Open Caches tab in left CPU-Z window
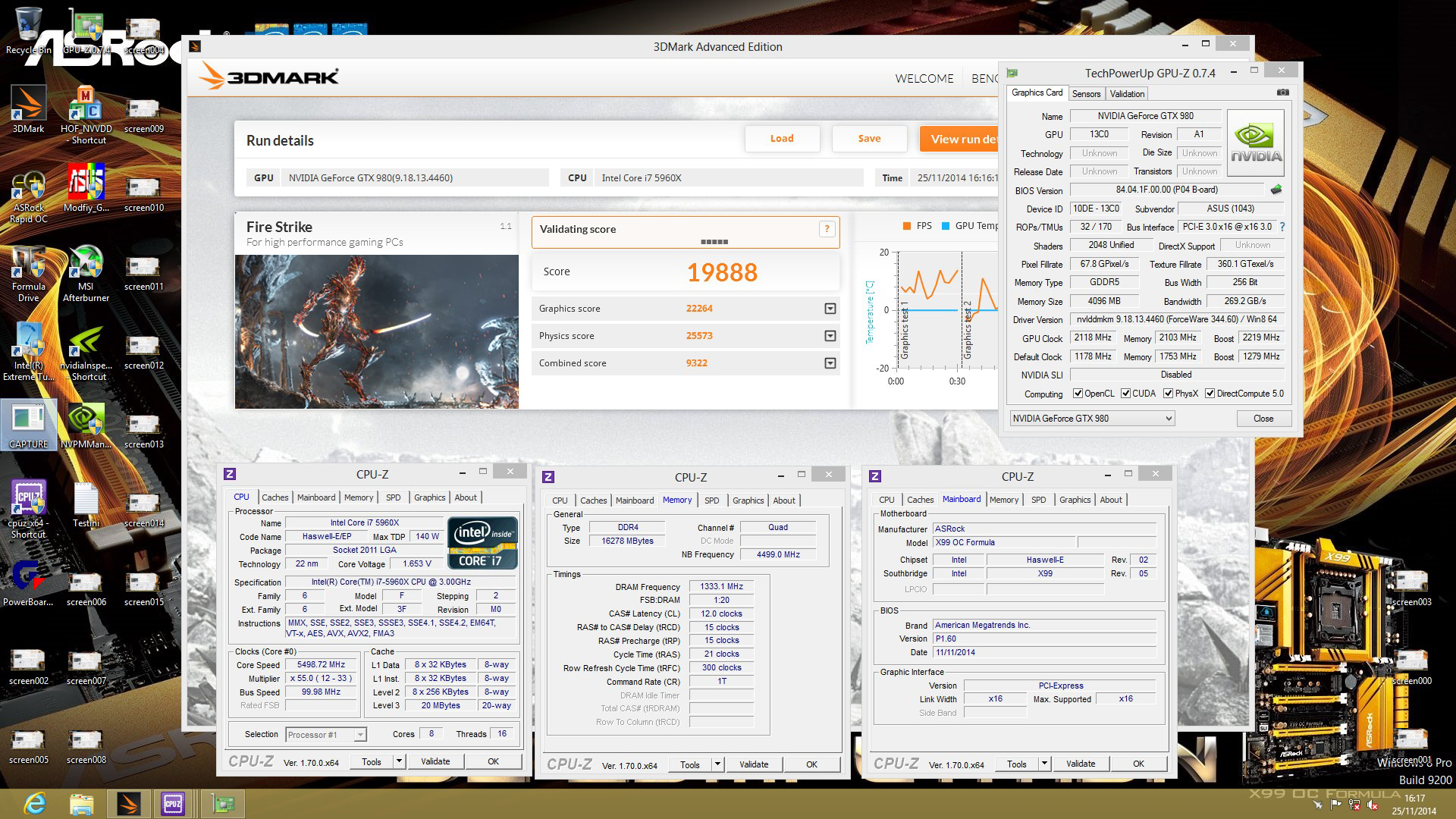 click(275, 497)
